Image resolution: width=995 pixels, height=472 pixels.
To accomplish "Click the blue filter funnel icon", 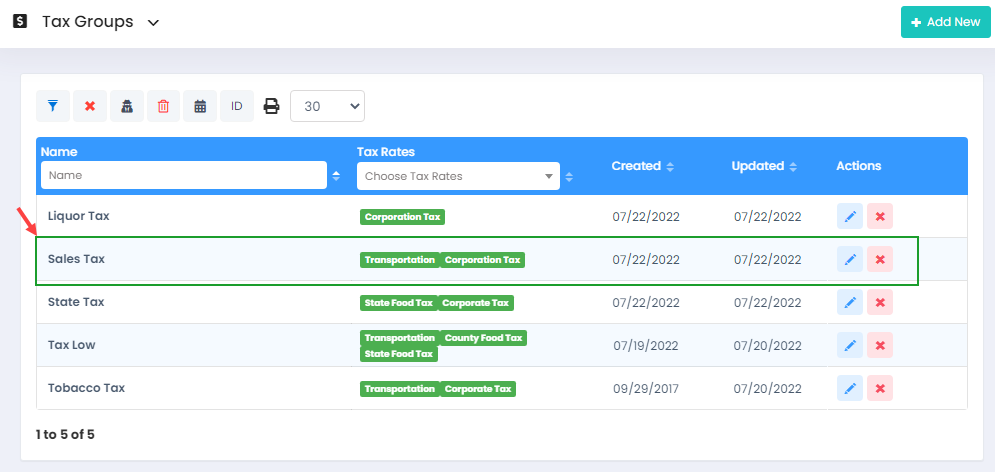I will pos(53,106).
